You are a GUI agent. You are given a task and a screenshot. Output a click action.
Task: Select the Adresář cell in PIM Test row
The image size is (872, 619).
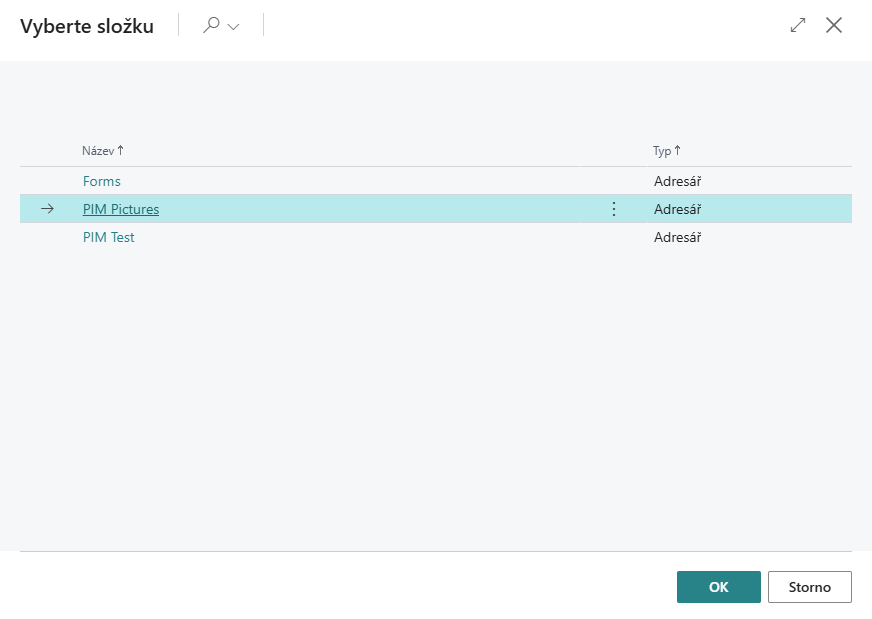point(677,237)
